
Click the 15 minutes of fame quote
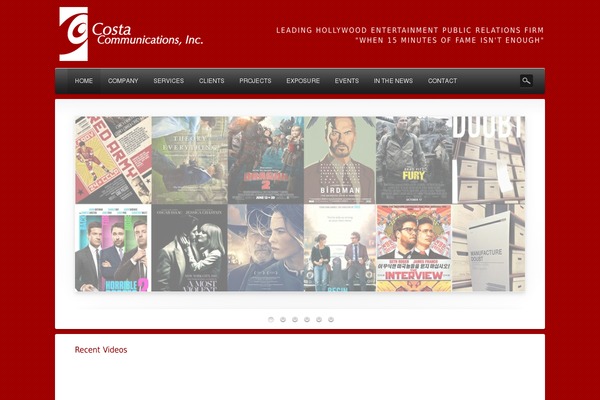click(450, 40)
